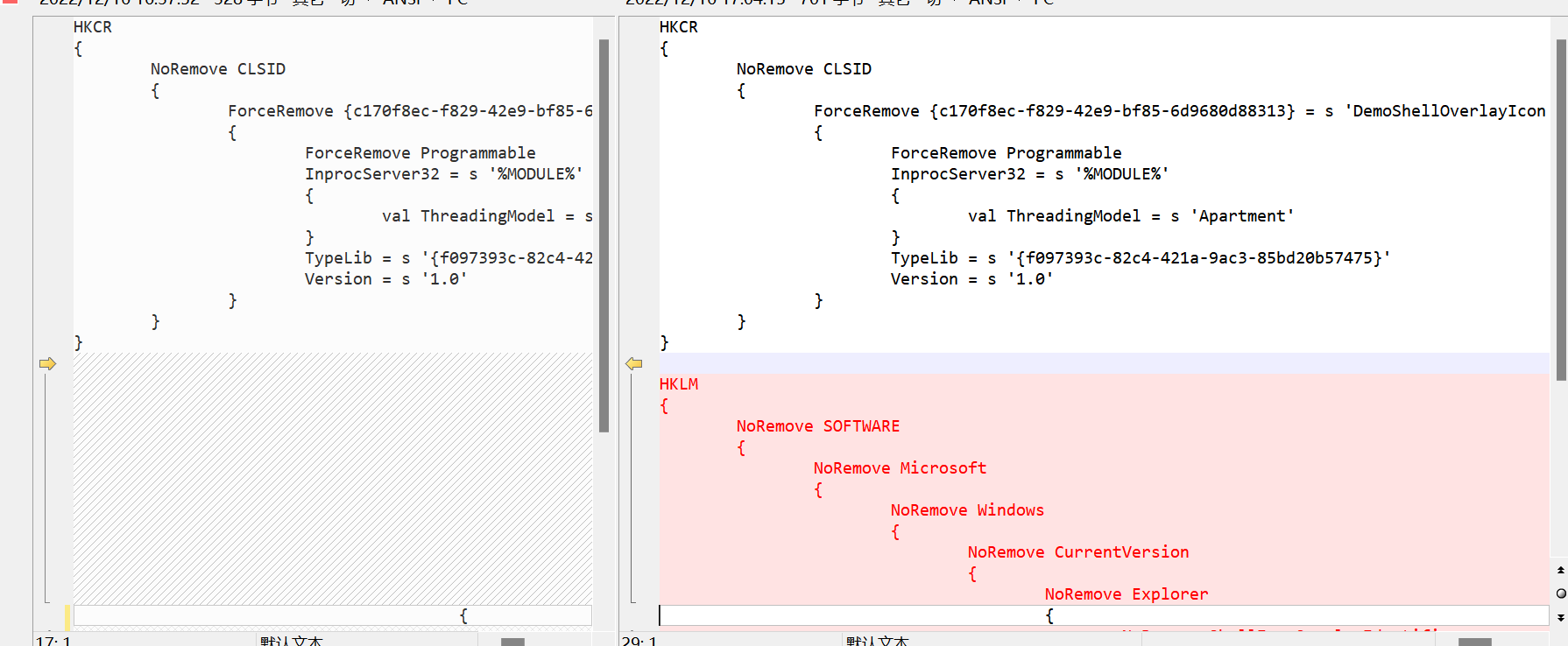Image resolution: width=1568 pixels, height=646 pixels.
Task: Click the right pane vertical scrollbar thumb
Action: [x=1561, y=210]
